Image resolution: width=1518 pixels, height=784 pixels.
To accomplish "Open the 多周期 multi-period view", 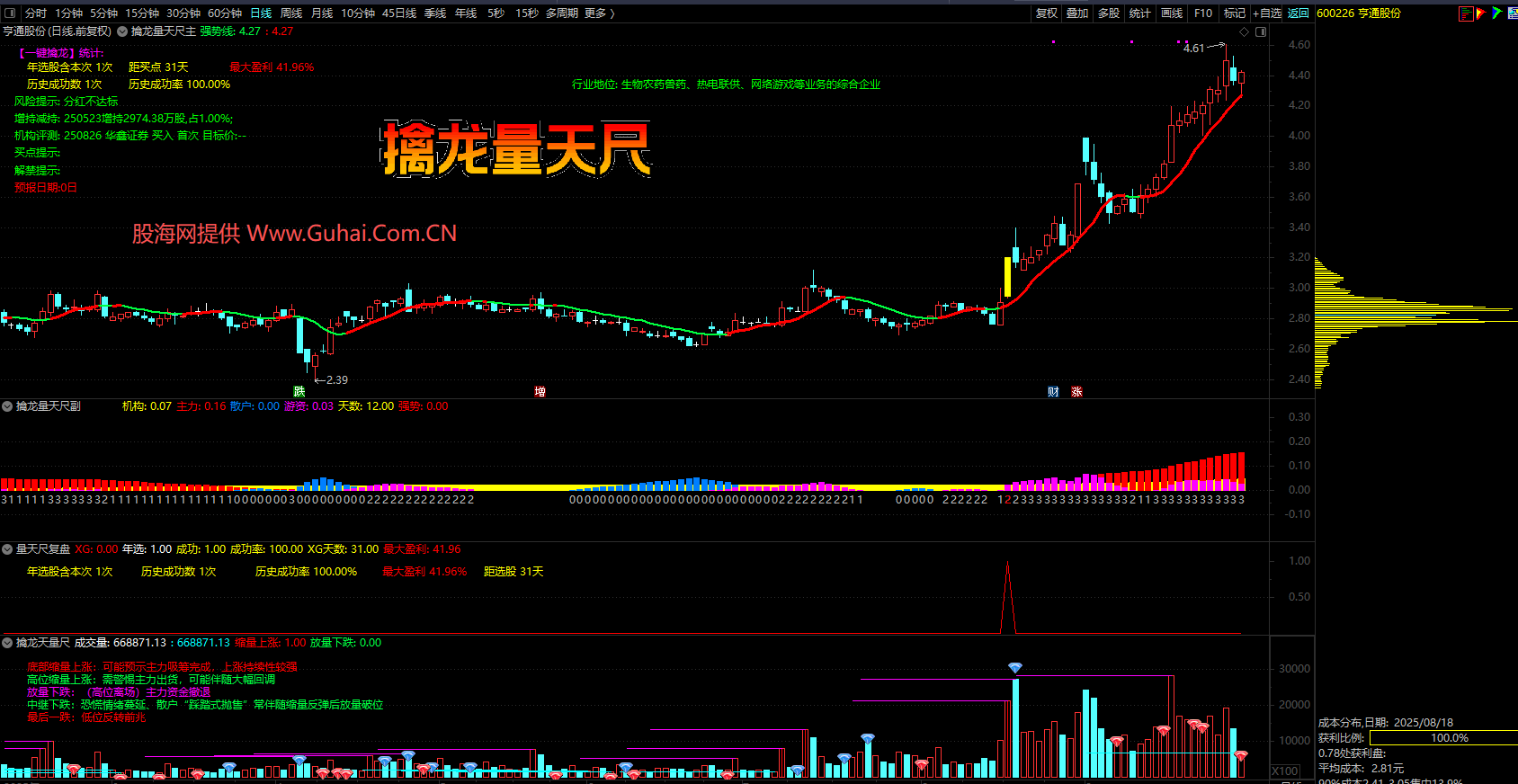I will 562,13.
